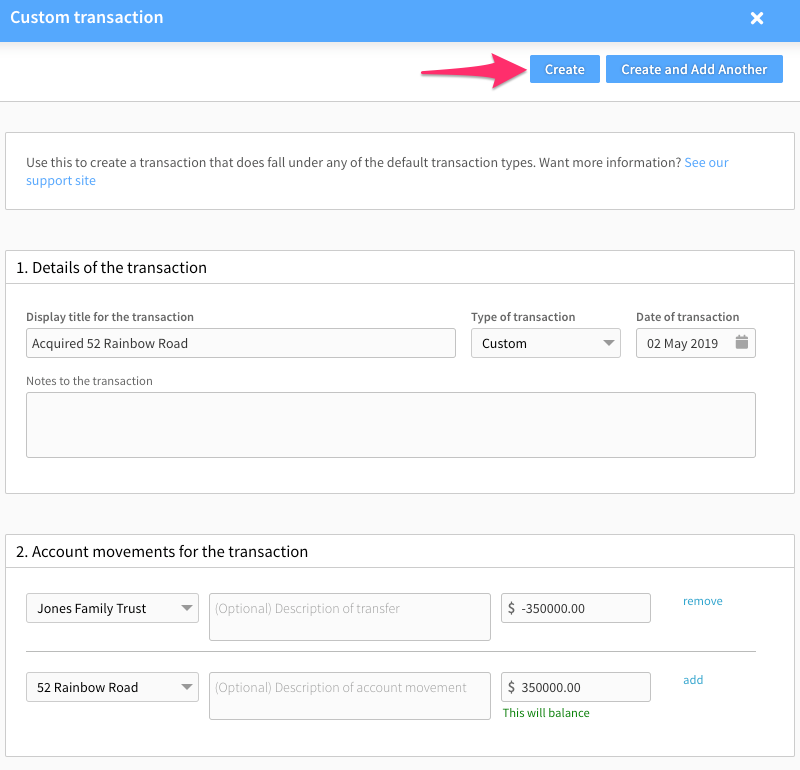
Task: Expand the 52 Rainbow Road account dropdown
Action: click(112, 687)
